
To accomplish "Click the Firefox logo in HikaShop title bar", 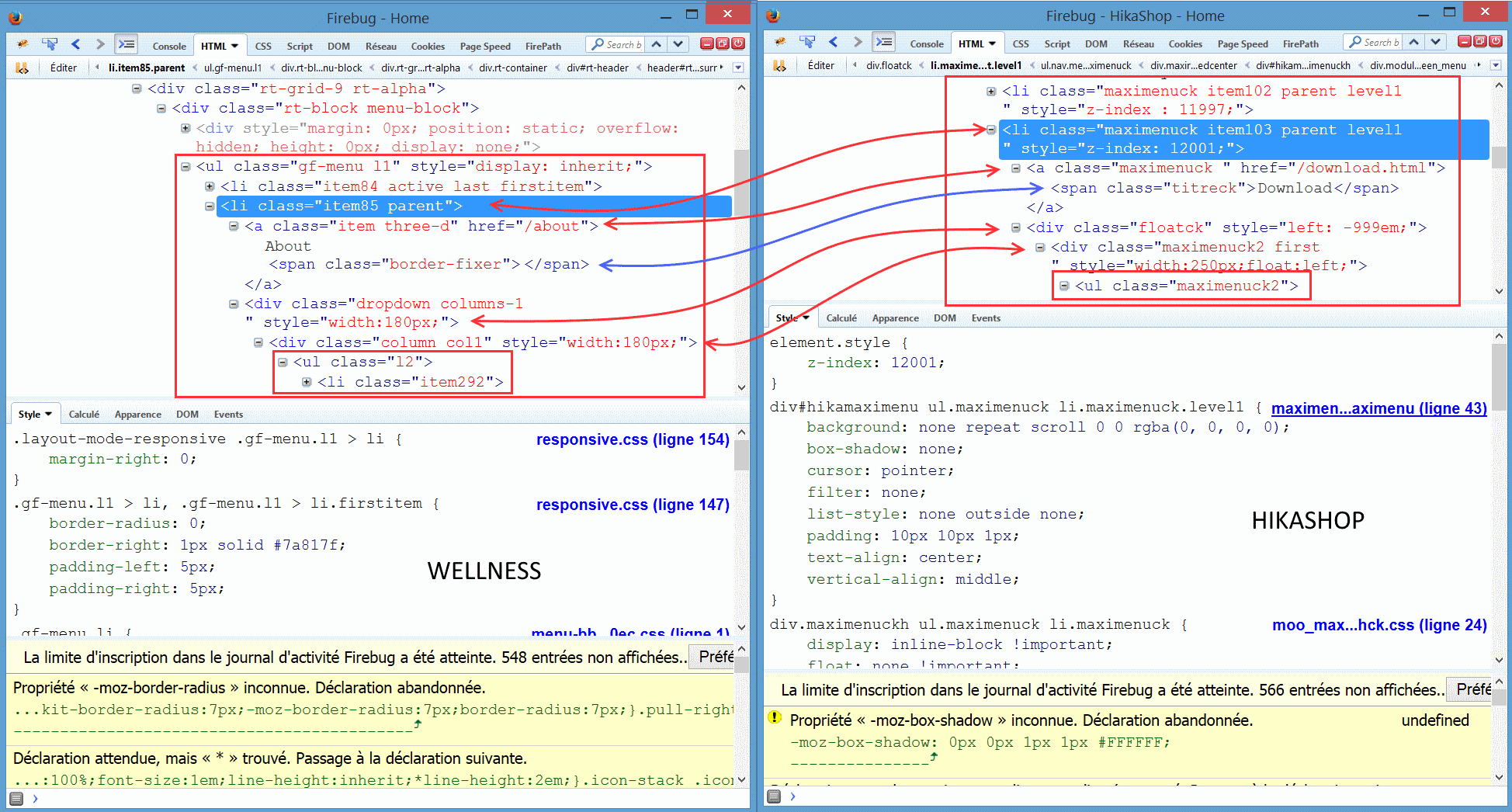I will [772, 15].
